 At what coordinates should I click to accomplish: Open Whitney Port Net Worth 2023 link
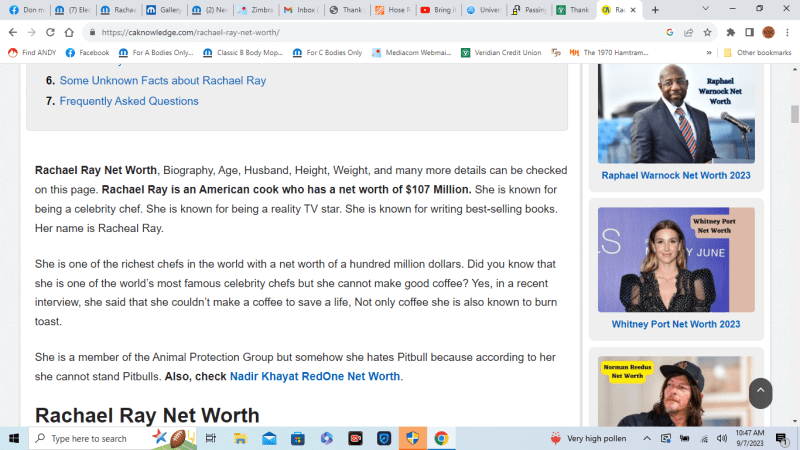[676, 324]
